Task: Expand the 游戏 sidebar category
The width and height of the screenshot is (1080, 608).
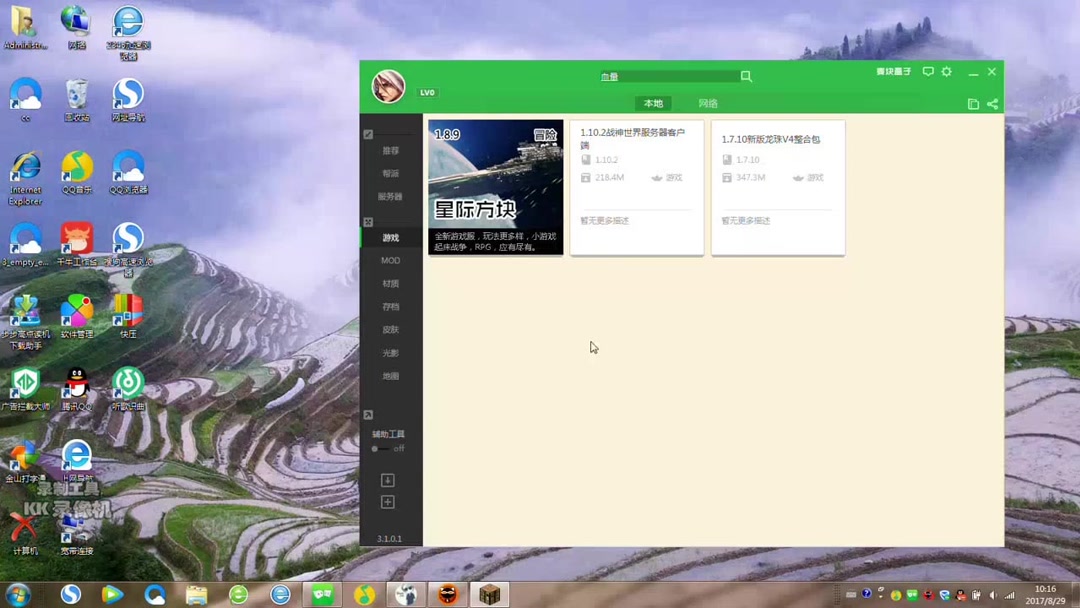Action: click(389, 237)
